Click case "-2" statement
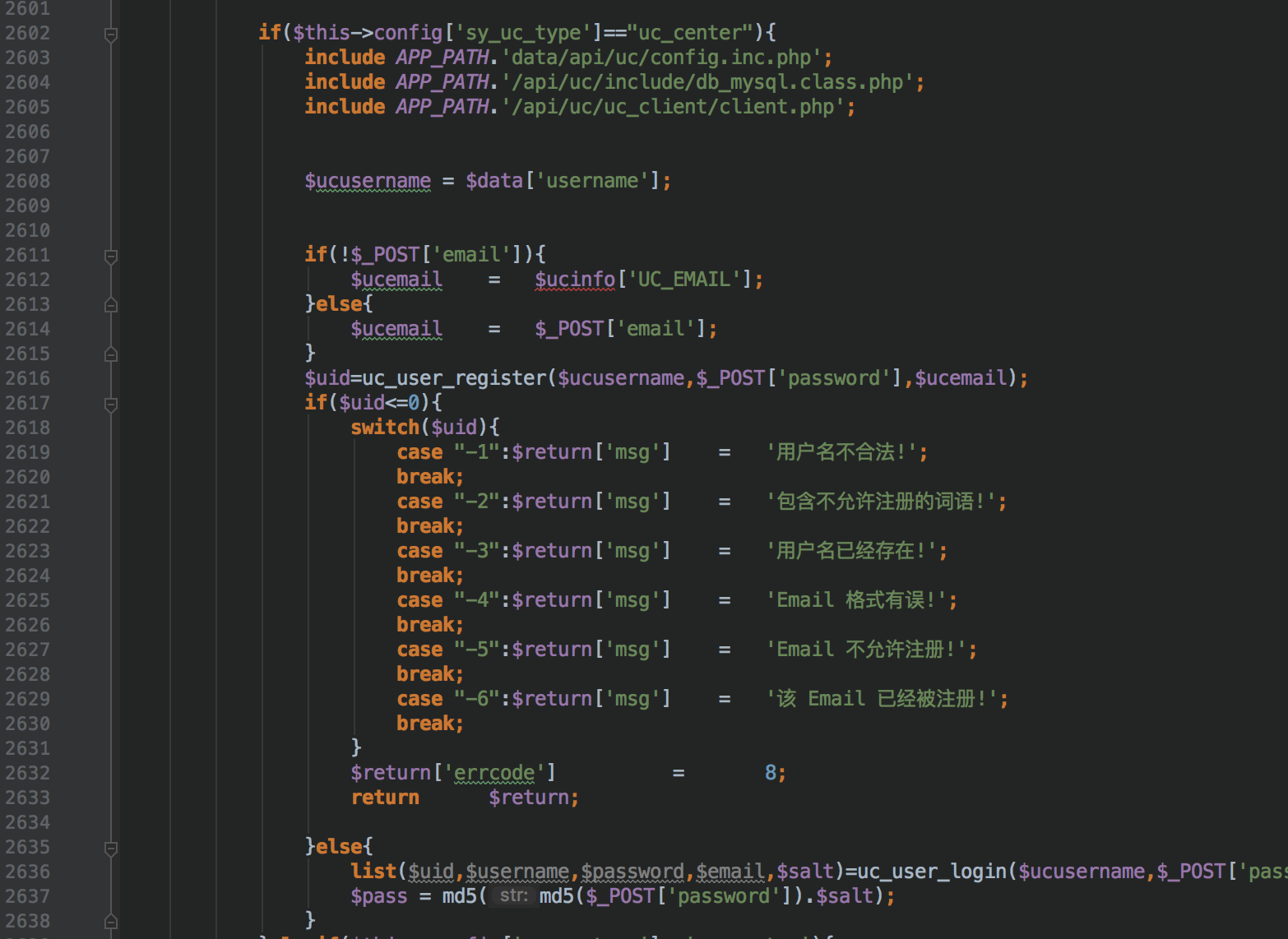The width and height of the screenshot is (1288, 939). pyautogui.click(x=447, y=502)
